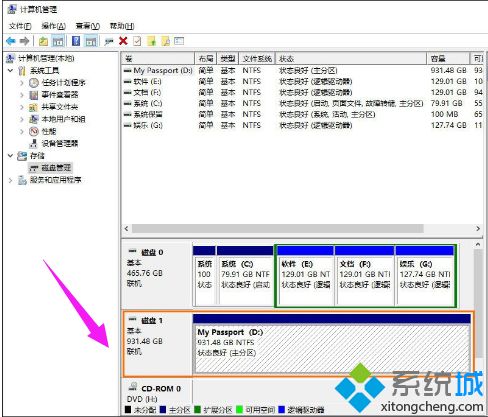488x417 pixels.
Task: Click the red X delete toolbar icon
Action: pyautogui.click(x=123, y=41)
